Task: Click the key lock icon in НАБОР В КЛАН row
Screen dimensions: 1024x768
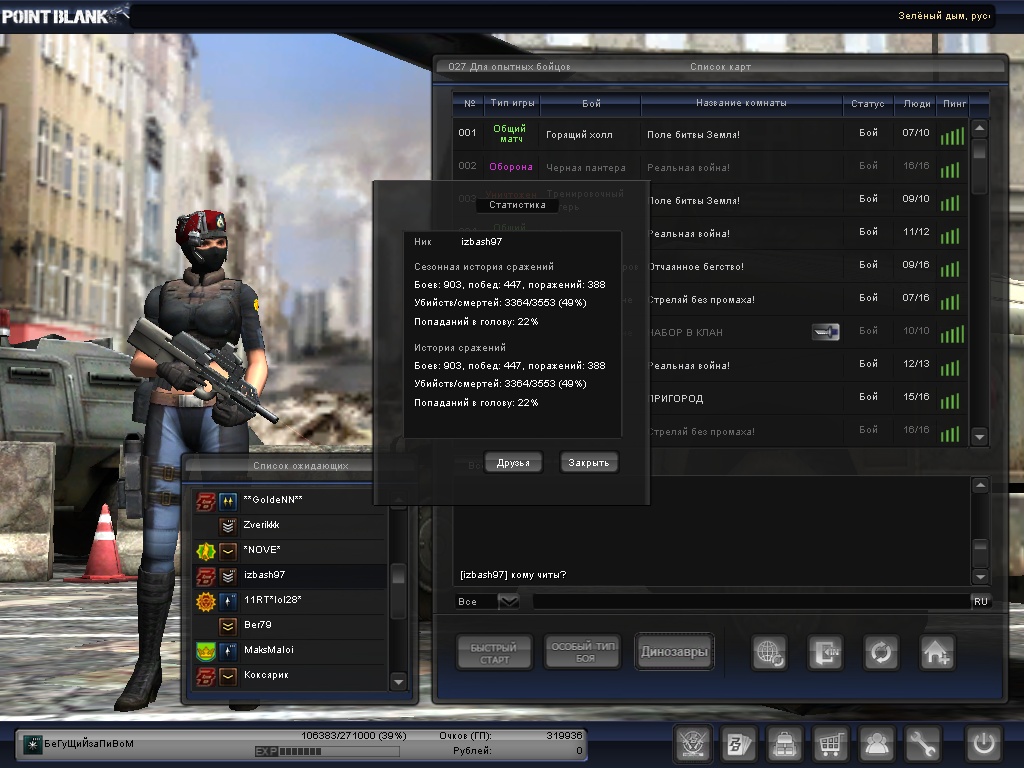Action: point(825,332)
